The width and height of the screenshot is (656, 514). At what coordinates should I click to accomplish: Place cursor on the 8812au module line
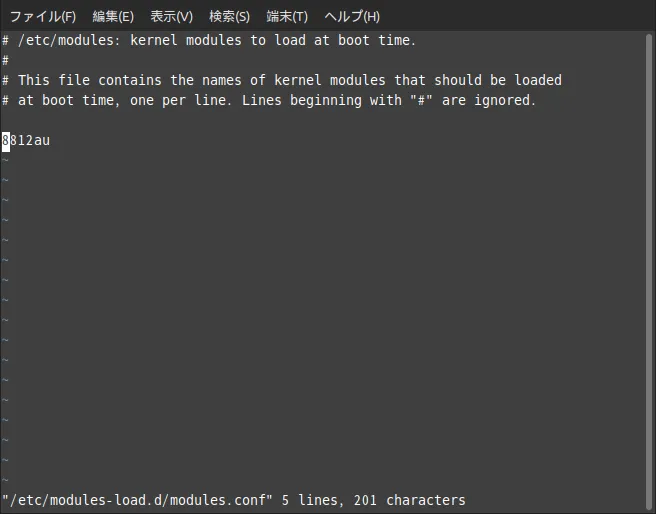tap(26, 140)
